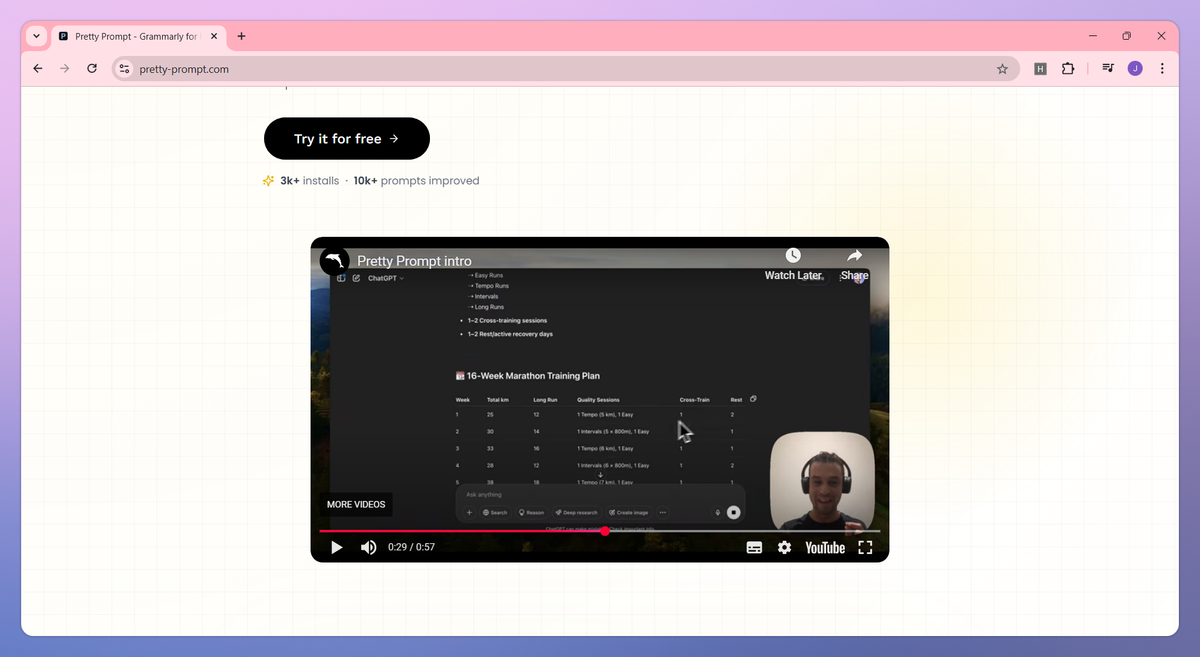This screenshot has width=1200, height=657.
Task: Open the Extensions puzzle menu
Action: pos(1068,69)
